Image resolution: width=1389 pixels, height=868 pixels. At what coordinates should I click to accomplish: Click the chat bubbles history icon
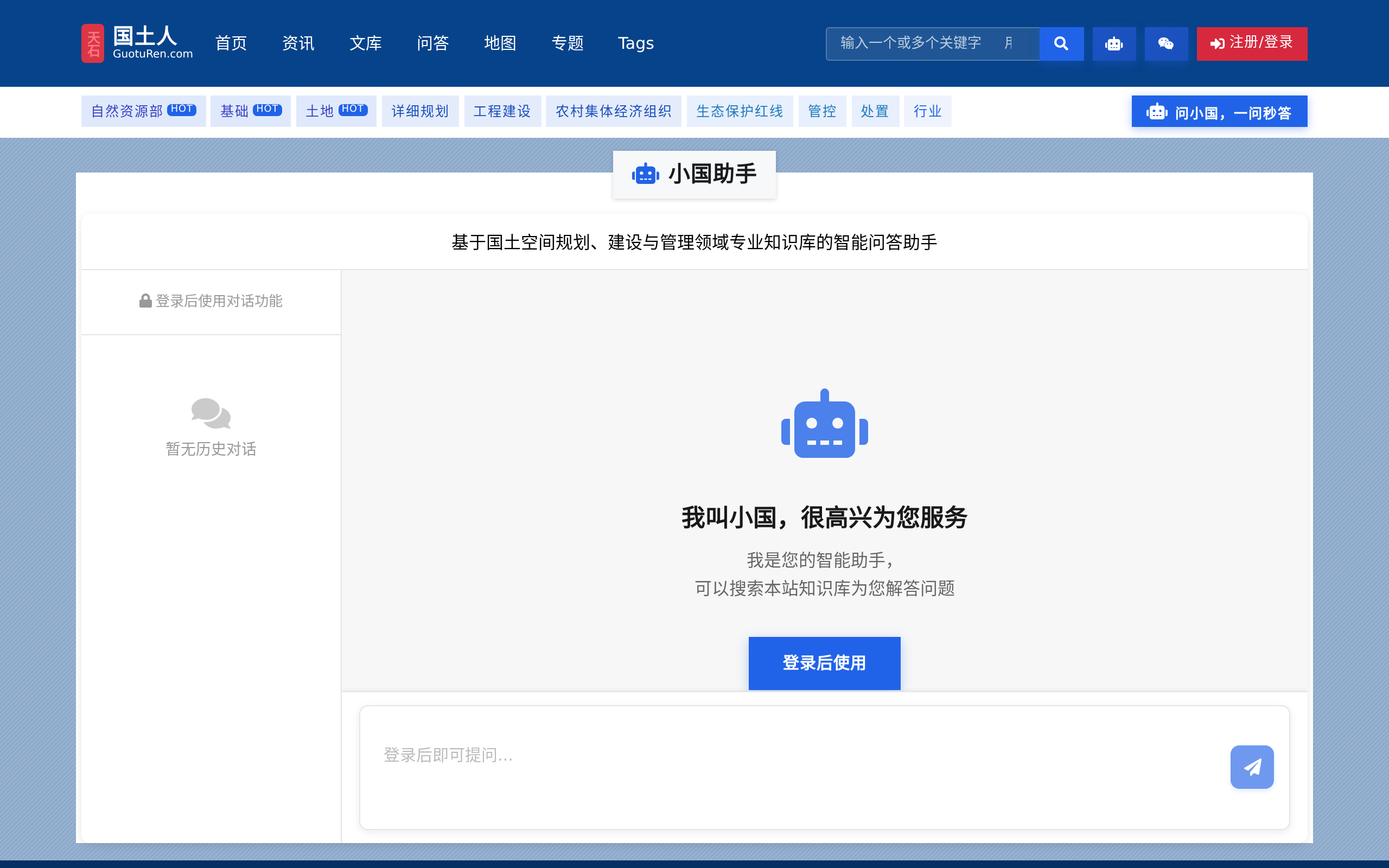click(x=211, y=413)
